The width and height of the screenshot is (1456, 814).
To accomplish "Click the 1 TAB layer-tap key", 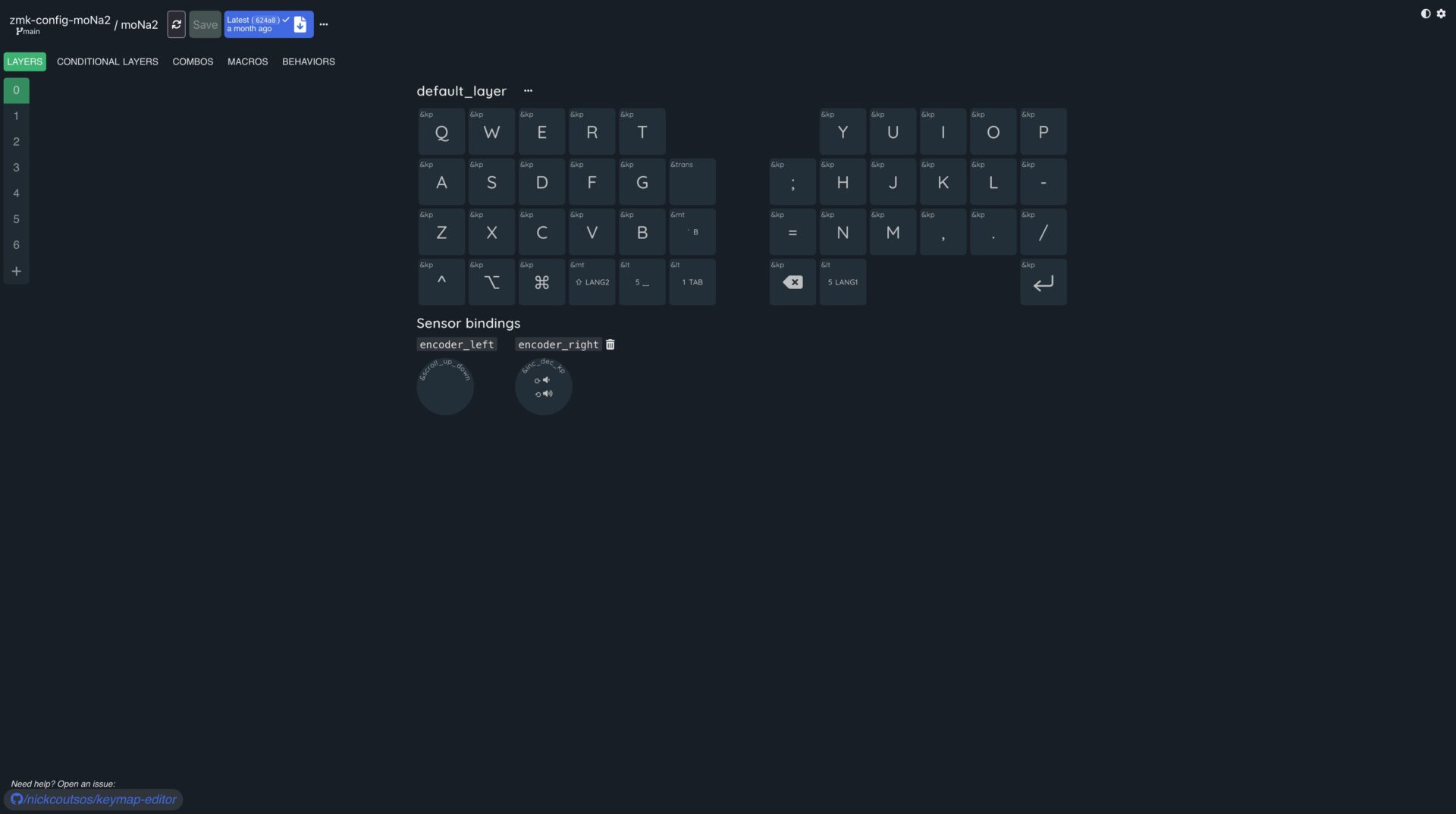I will point(692,282).
